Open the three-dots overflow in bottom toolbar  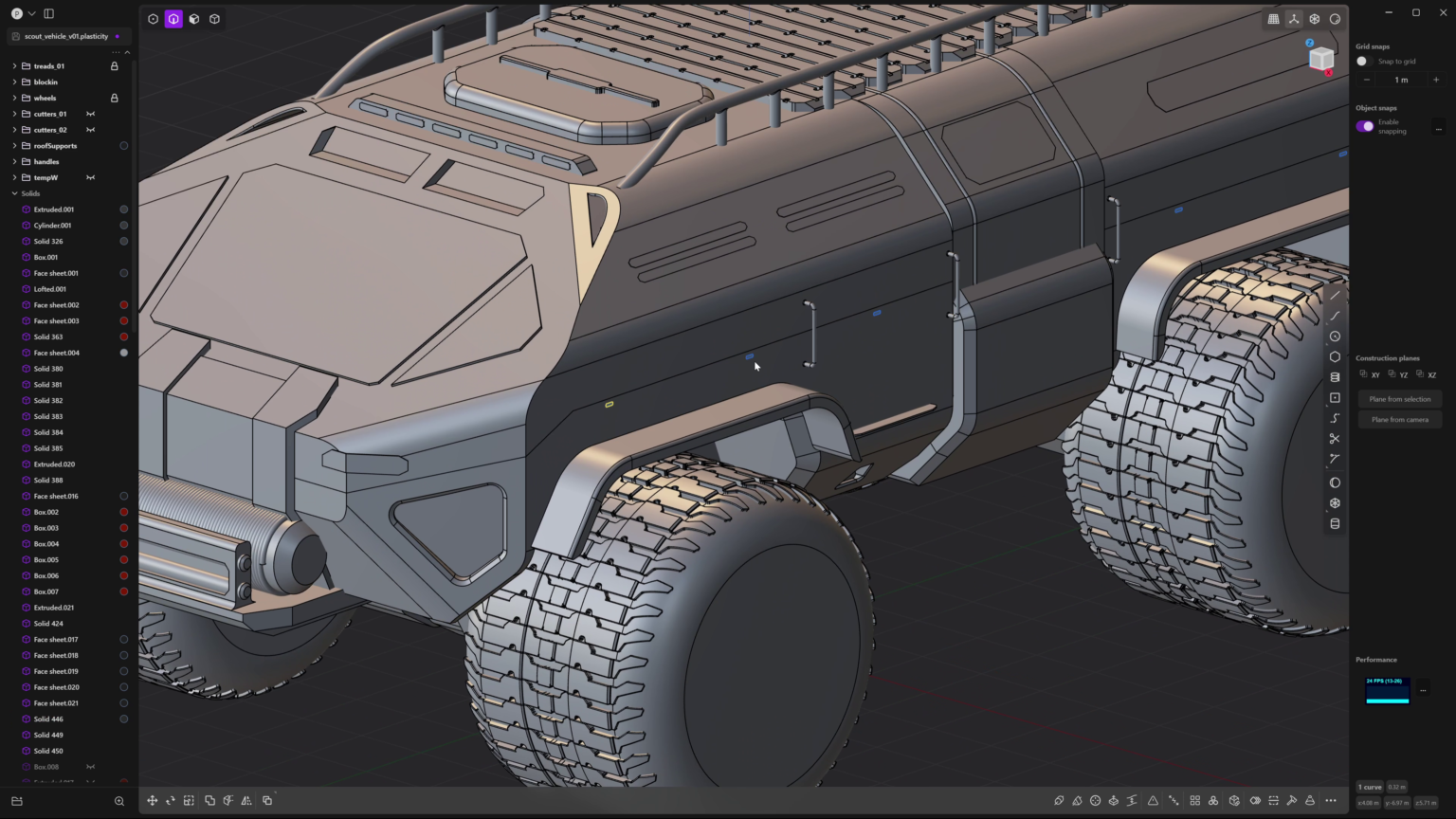pyautogui.click(x=1331, y=801)
